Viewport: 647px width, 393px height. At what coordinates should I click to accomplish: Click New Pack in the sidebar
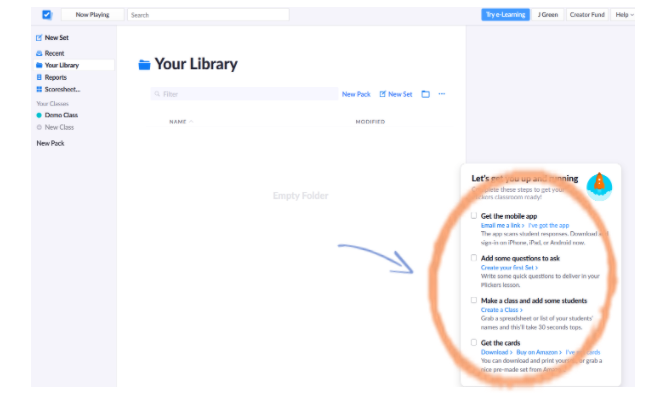(x=50, y=143)
